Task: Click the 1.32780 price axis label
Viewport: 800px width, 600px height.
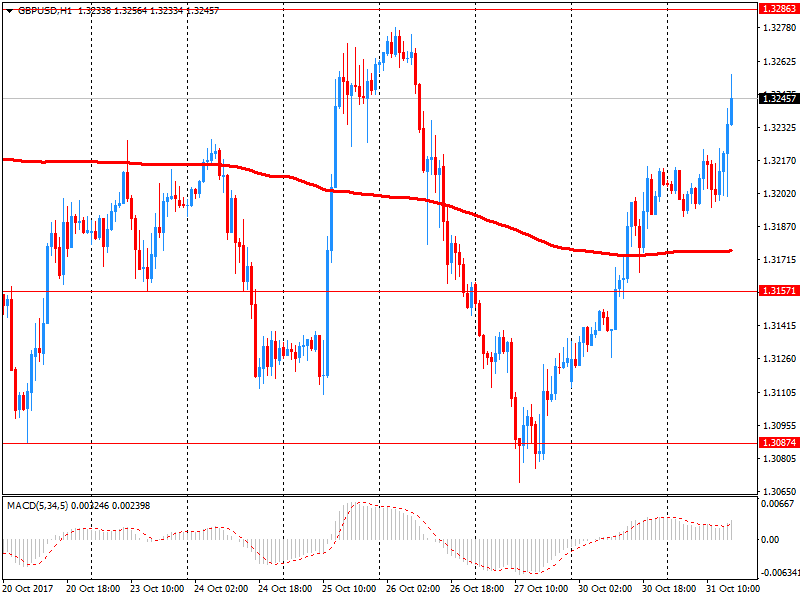Action: [779, 28]
